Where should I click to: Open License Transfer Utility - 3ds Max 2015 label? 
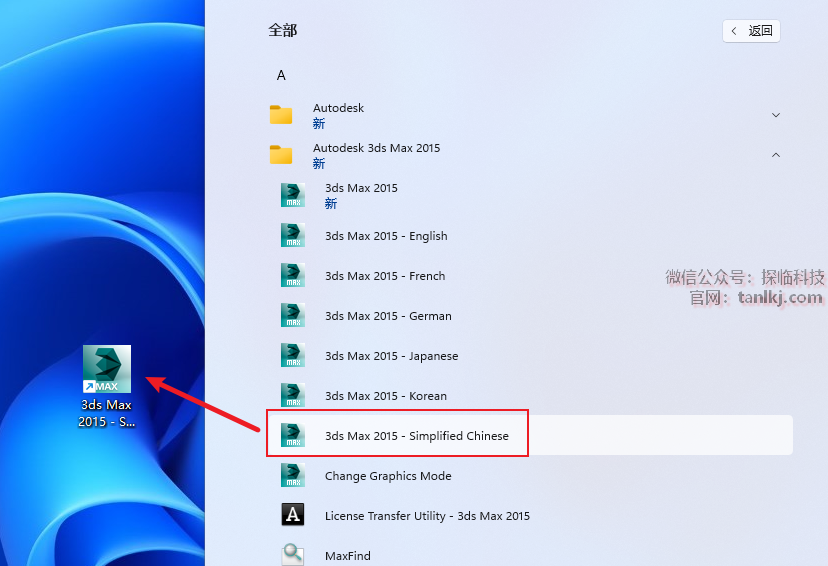click(x=427, y=516)
